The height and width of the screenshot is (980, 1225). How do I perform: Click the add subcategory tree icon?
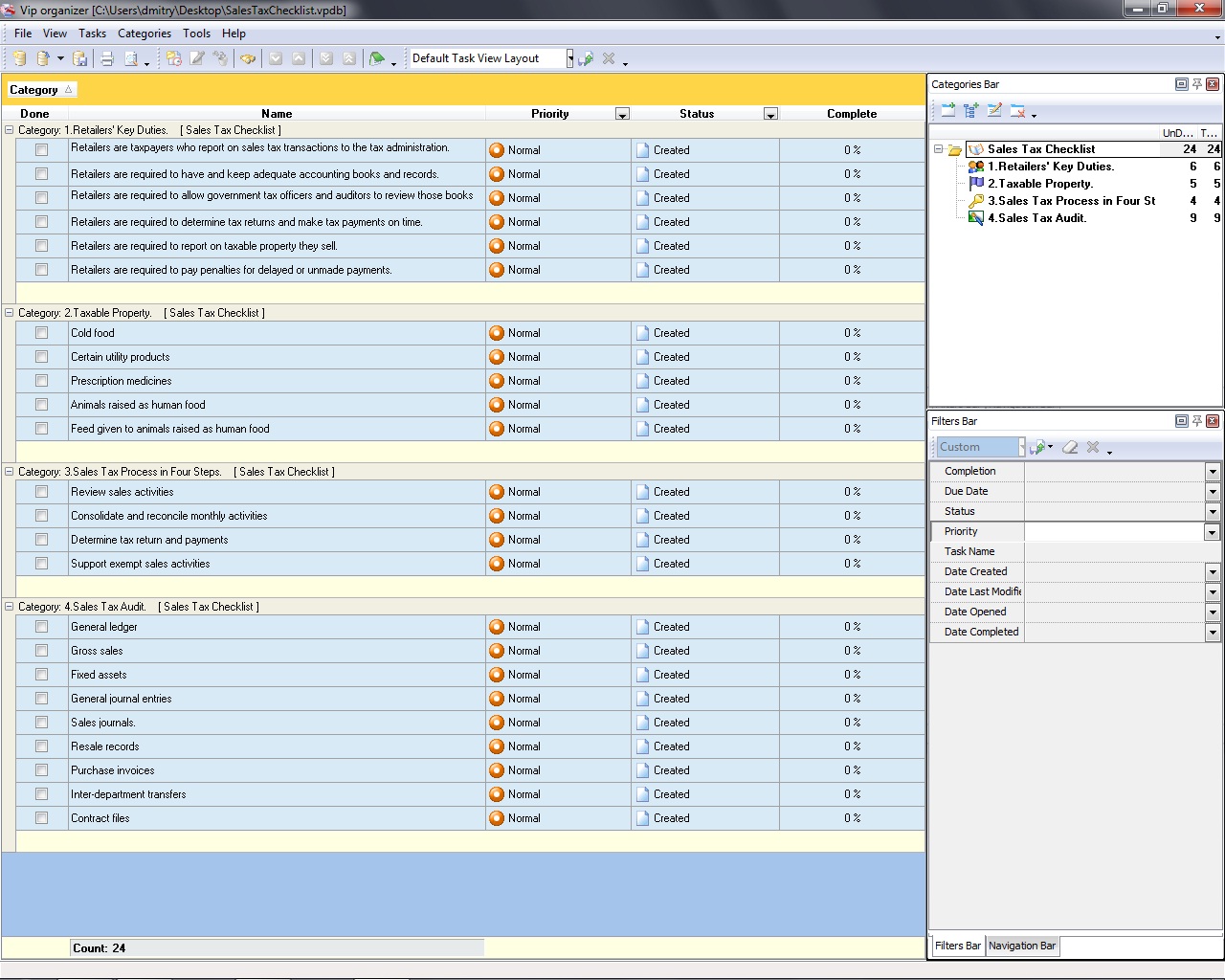pos(971,111)
